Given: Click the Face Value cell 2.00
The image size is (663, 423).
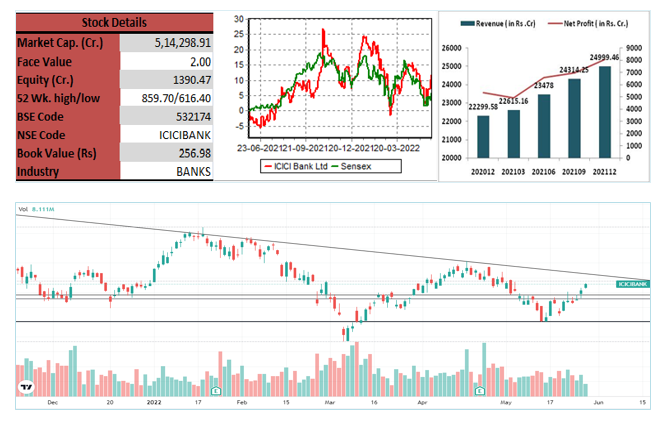Looking at the screenshot, I should click(x=200, y=62).
